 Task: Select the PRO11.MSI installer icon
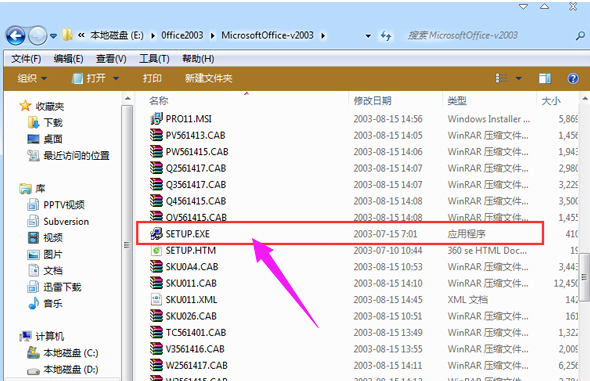click(x=156, y=119)
